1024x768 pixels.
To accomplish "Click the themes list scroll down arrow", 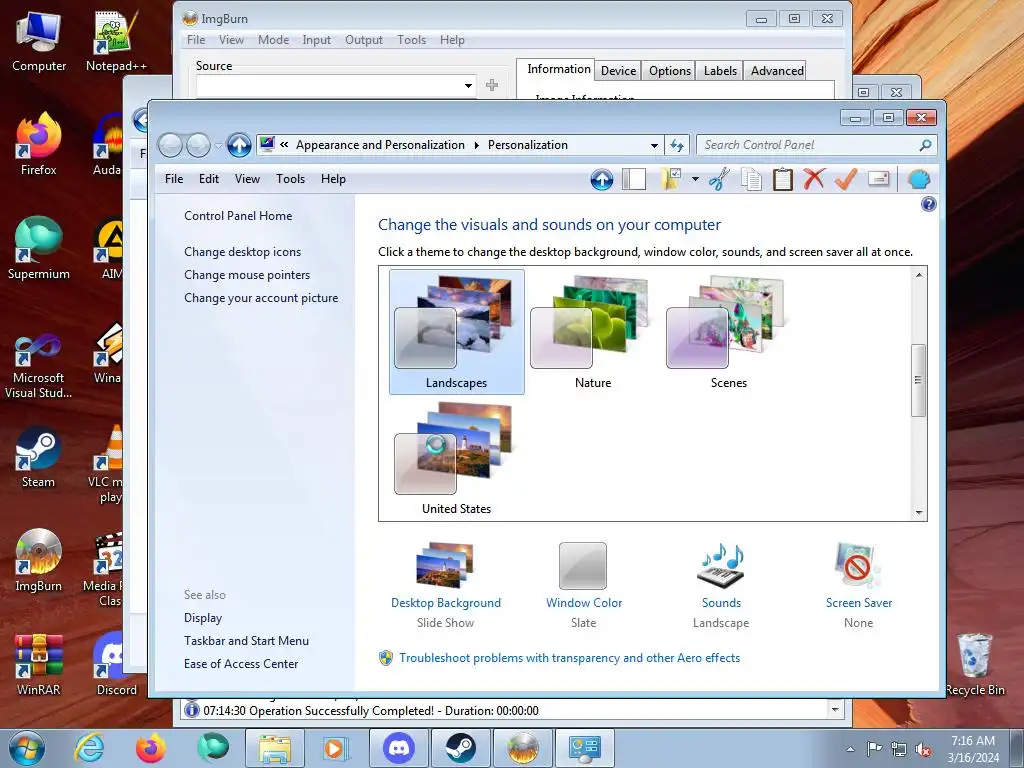I will point(919,513).
